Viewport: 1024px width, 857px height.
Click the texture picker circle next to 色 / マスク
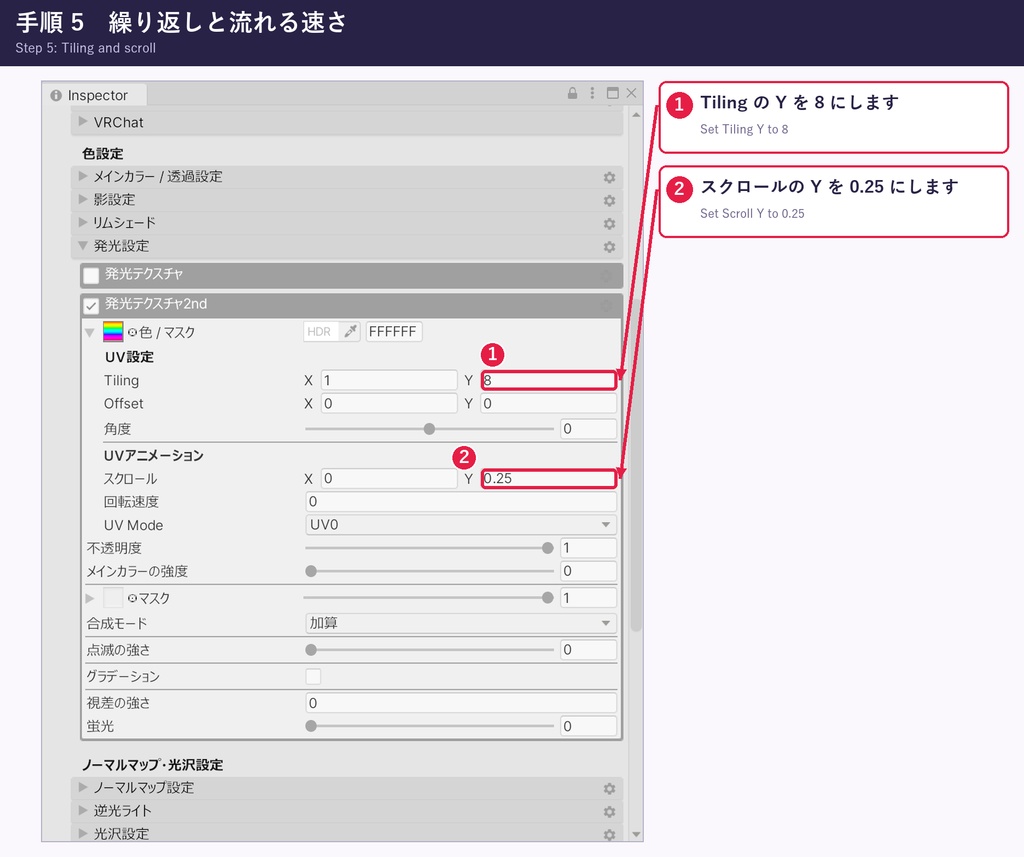132,332
